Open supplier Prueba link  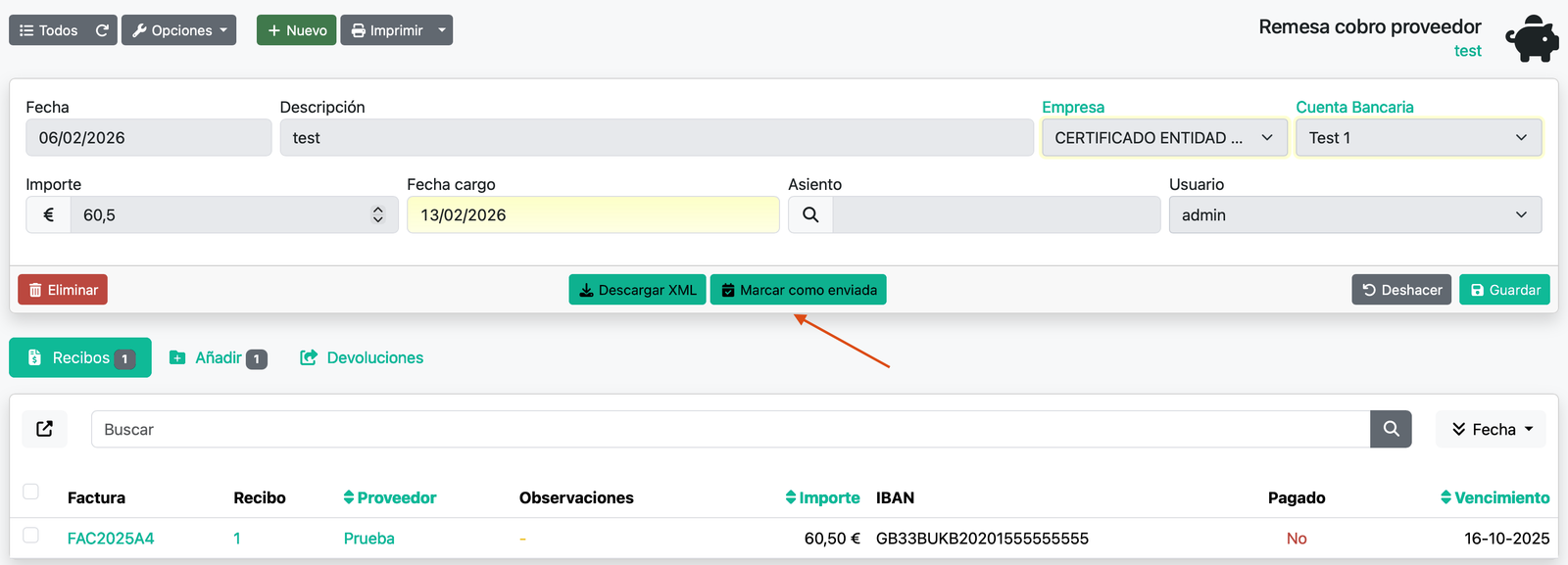(x=369, y=538)
